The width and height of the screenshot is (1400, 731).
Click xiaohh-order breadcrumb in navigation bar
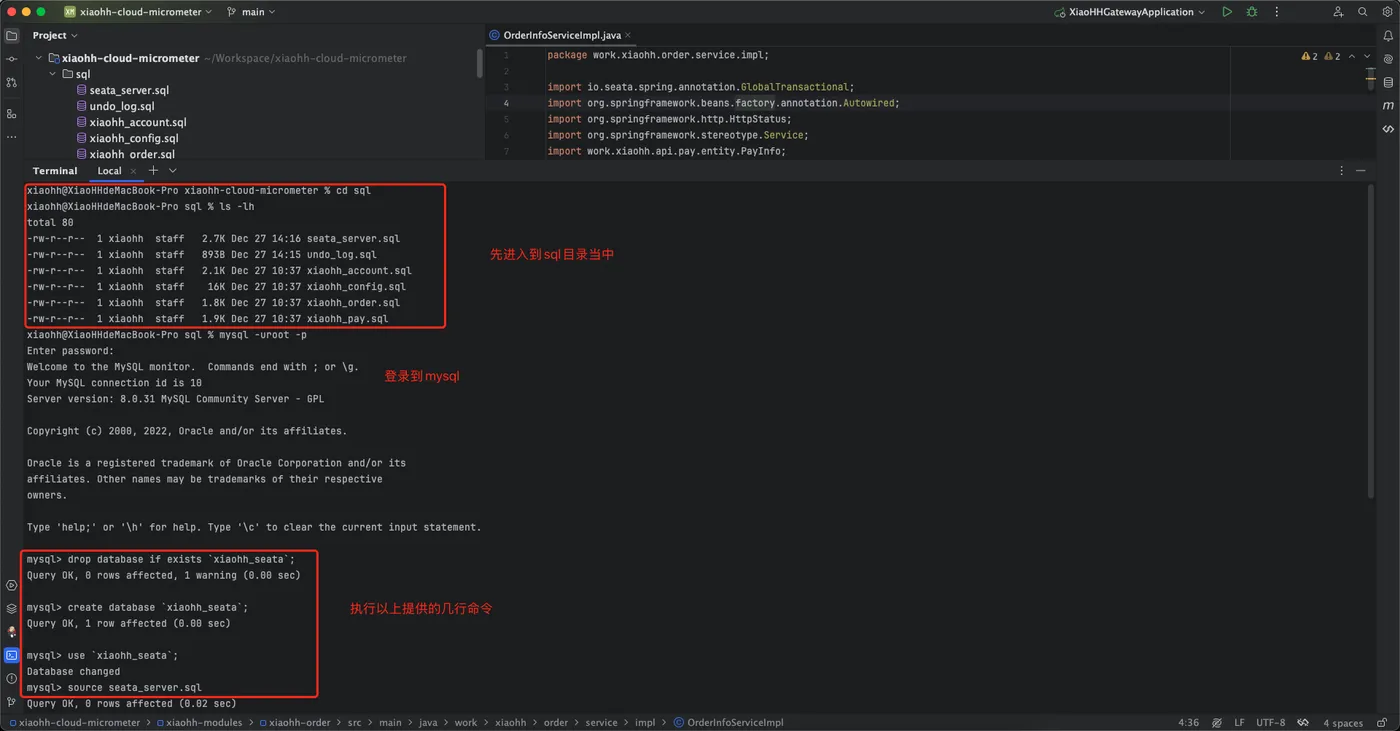[x=294, y=722]
